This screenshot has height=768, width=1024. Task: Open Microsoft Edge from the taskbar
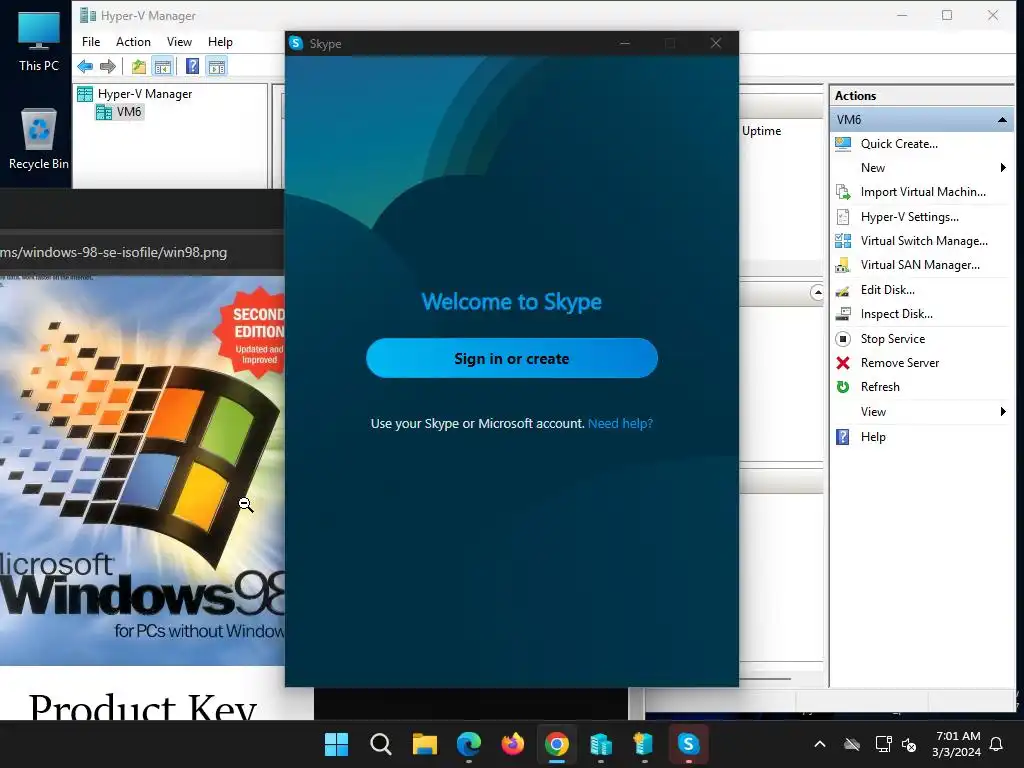tap(469, 744)
